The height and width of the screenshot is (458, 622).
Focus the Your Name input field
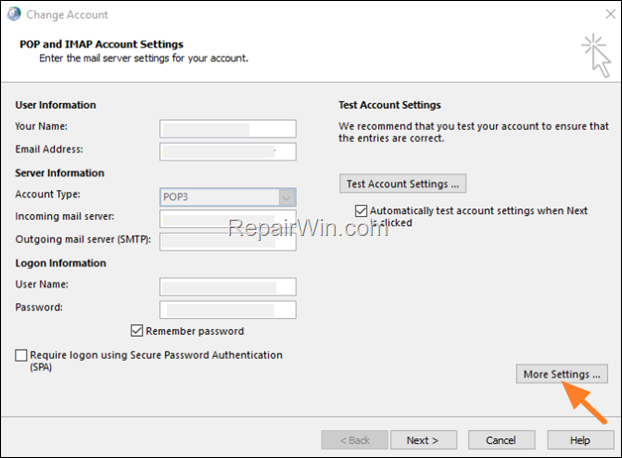[228, 129]
